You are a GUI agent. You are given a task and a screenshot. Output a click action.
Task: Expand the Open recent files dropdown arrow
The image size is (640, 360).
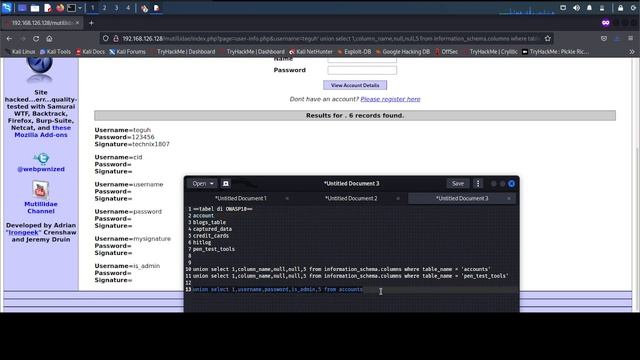click(x=212, y=184)
